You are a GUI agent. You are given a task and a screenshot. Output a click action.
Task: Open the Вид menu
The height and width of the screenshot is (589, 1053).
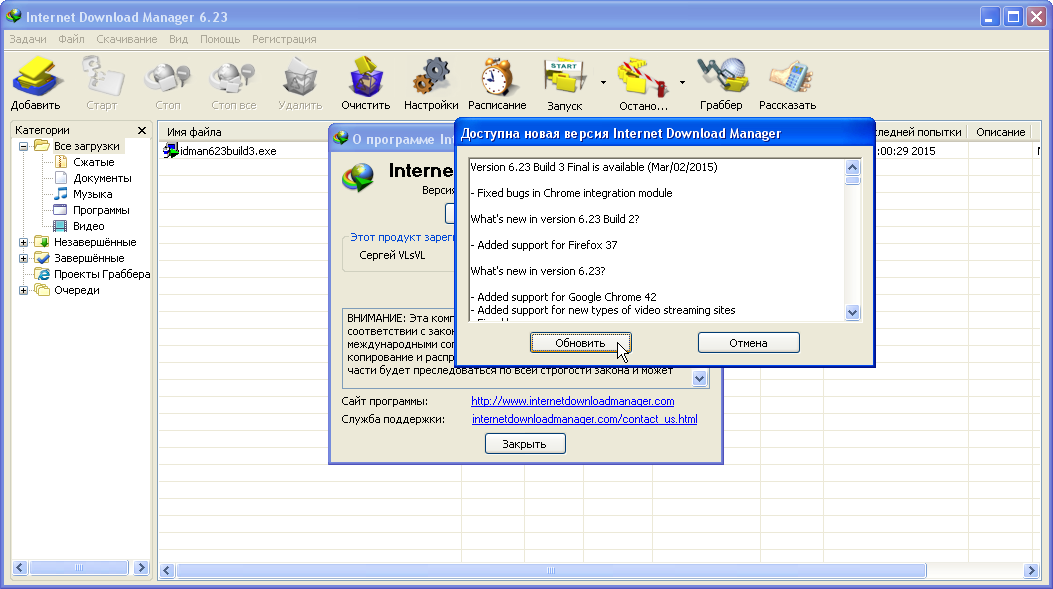coord(179,39)
